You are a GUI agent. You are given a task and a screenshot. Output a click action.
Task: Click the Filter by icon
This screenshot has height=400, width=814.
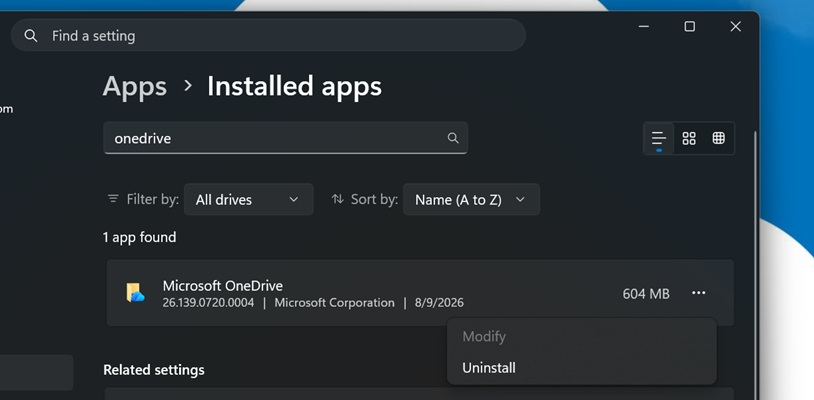tap(113, 199)
